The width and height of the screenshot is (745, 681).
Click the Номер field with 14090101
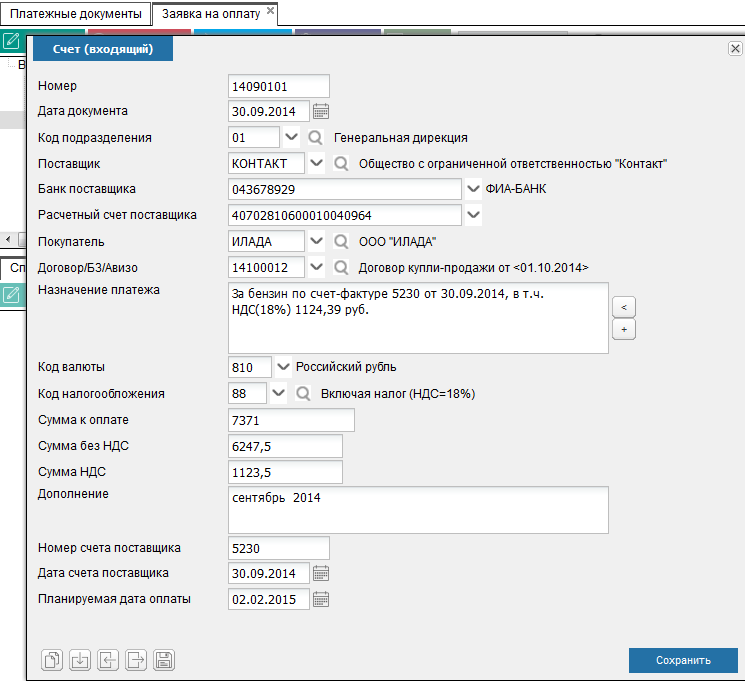[278, 86]
